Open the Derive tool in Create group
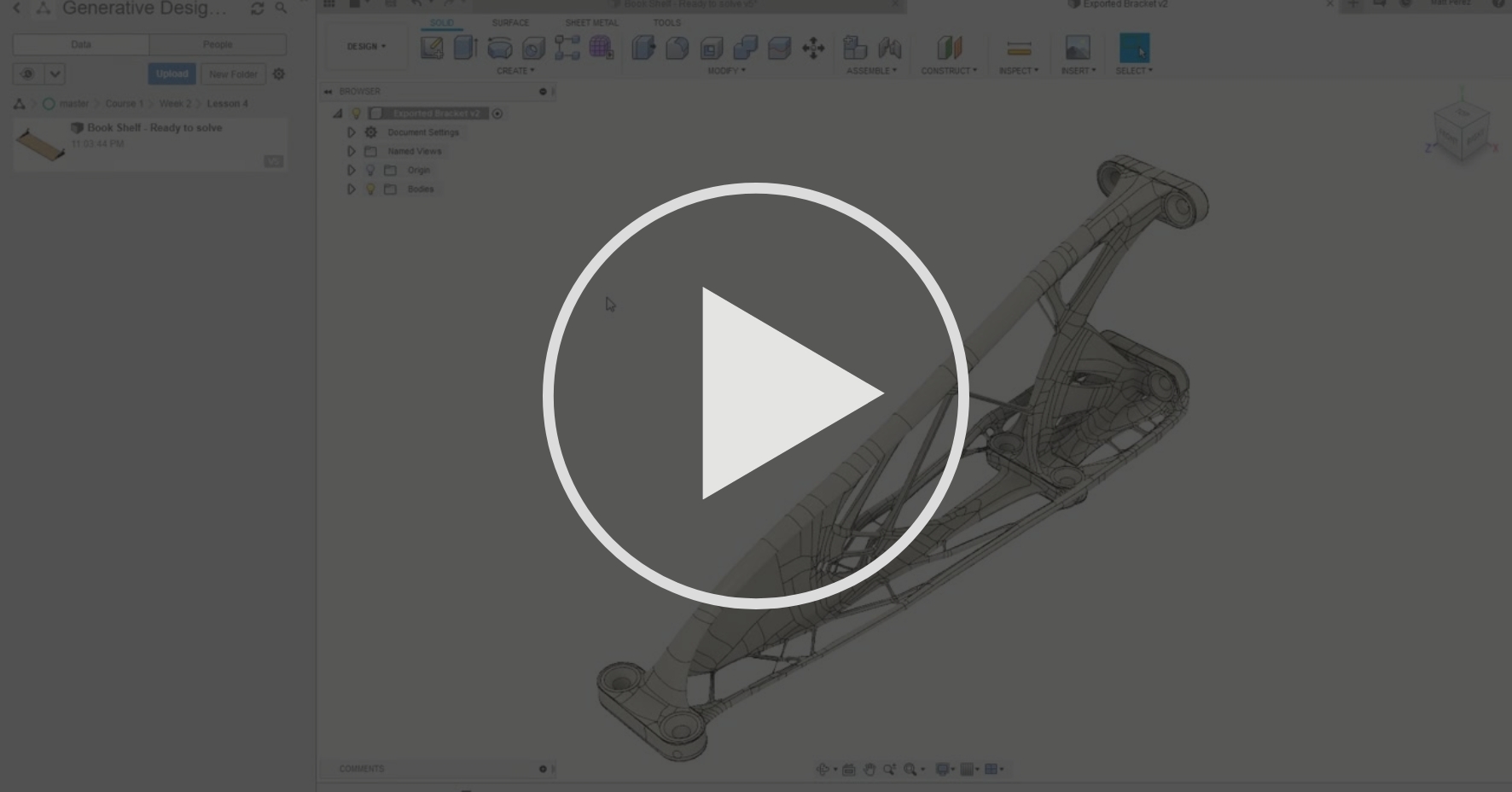Viewport: 1512px width, 792px height. 567,48
